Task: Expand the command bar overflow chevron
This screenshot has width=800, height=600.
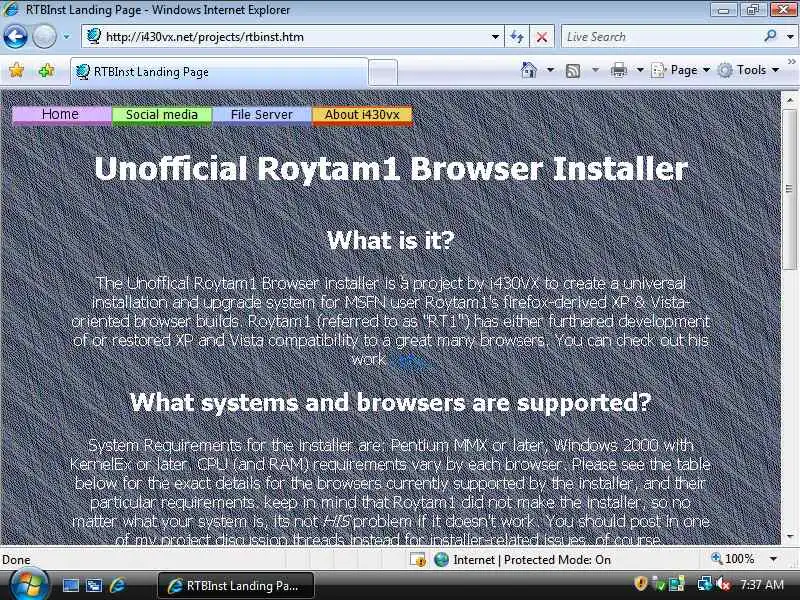Action: click(x=791, y=62)
